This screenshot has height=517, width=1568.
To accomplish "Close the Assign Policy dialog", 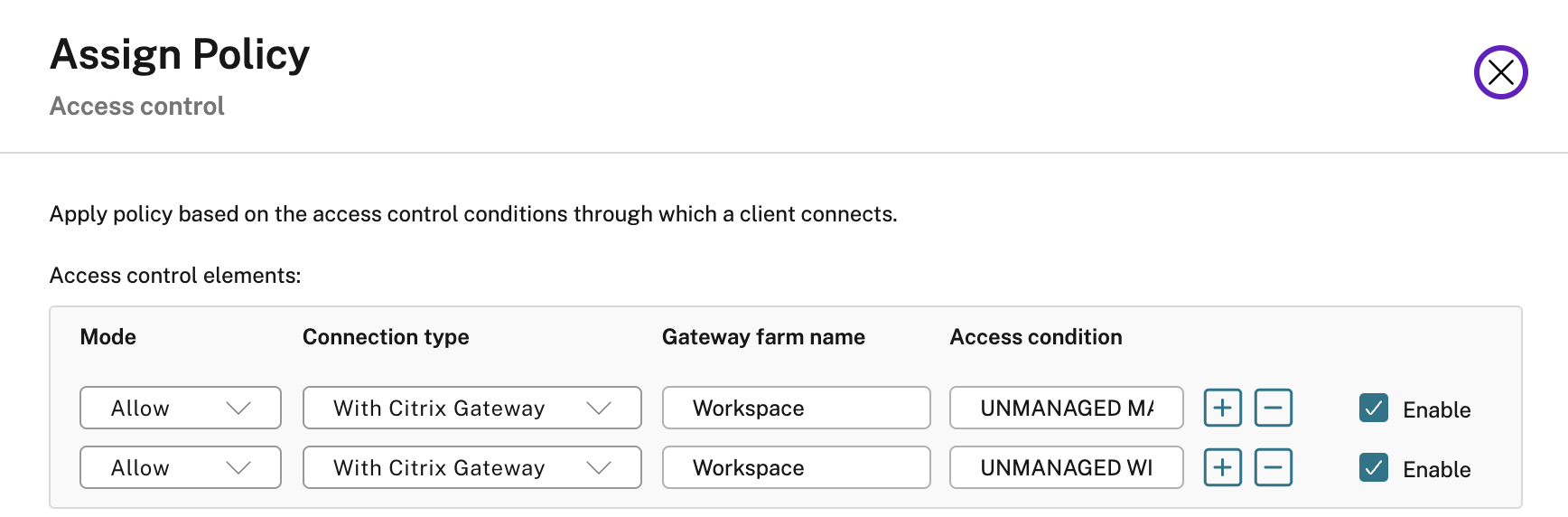I will (x=1500, y=72).
